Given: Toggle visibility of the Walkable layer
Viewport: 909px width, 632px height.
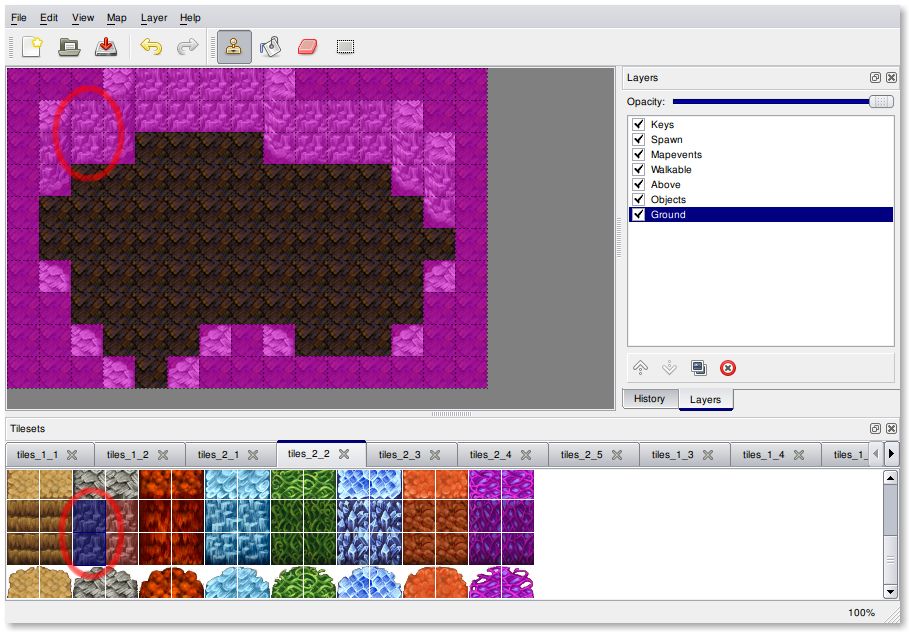Looking at the screenshot, I should (x=638, y=170).
